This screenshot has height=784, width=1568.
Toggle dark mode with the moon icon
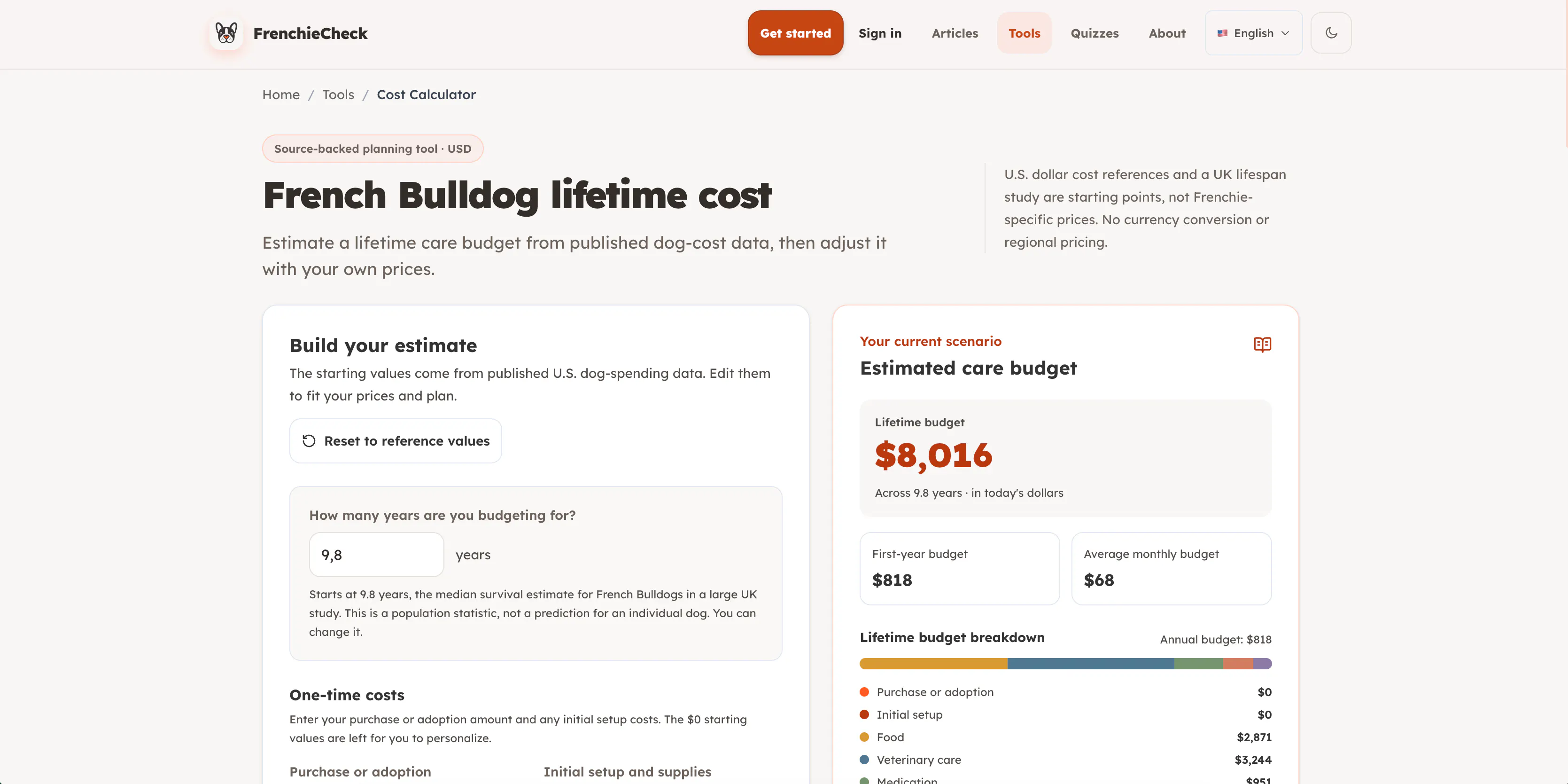(x=1331, y=33)
